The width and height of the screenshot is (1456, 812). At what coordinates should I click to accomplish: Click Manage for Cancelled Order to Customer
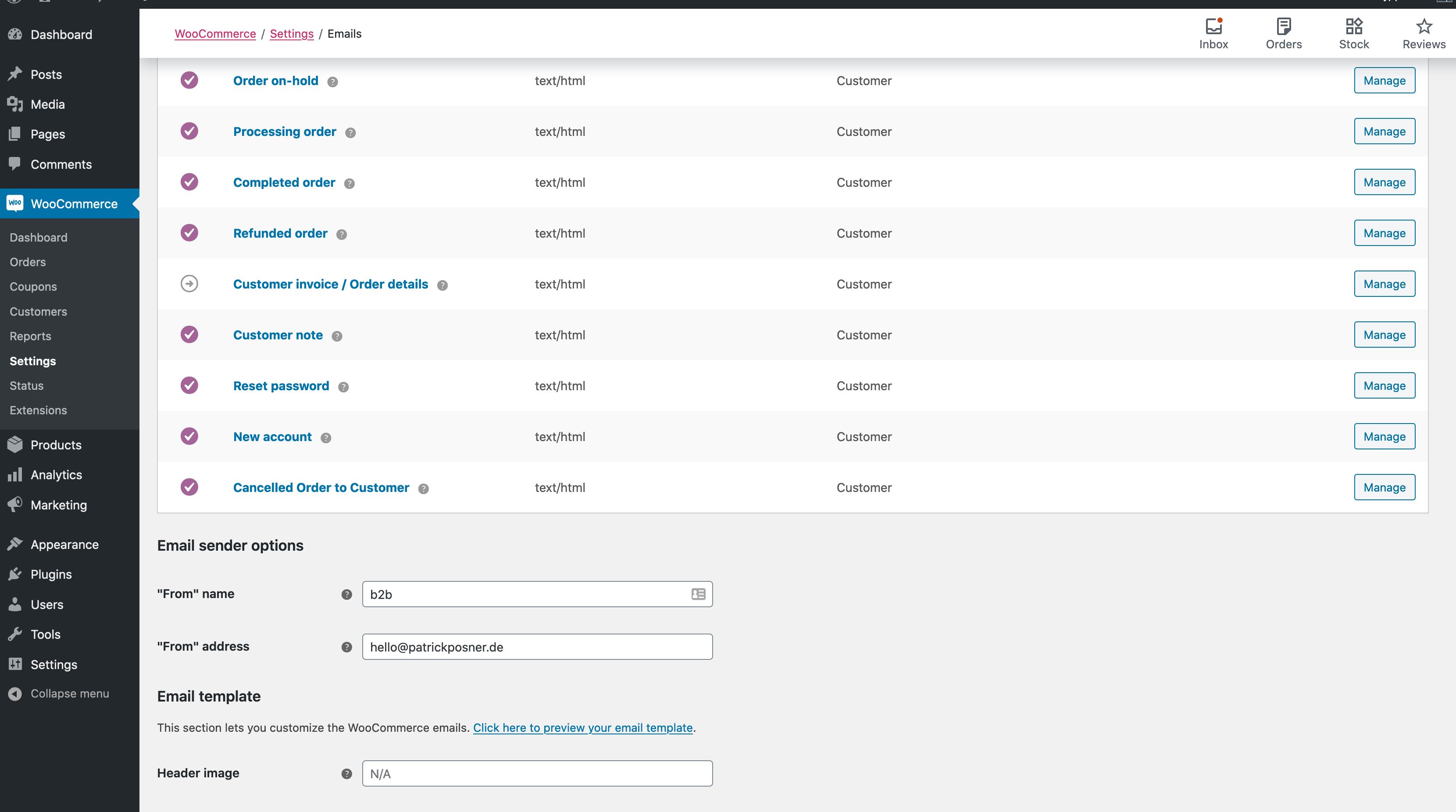(x=1384, y=487)
